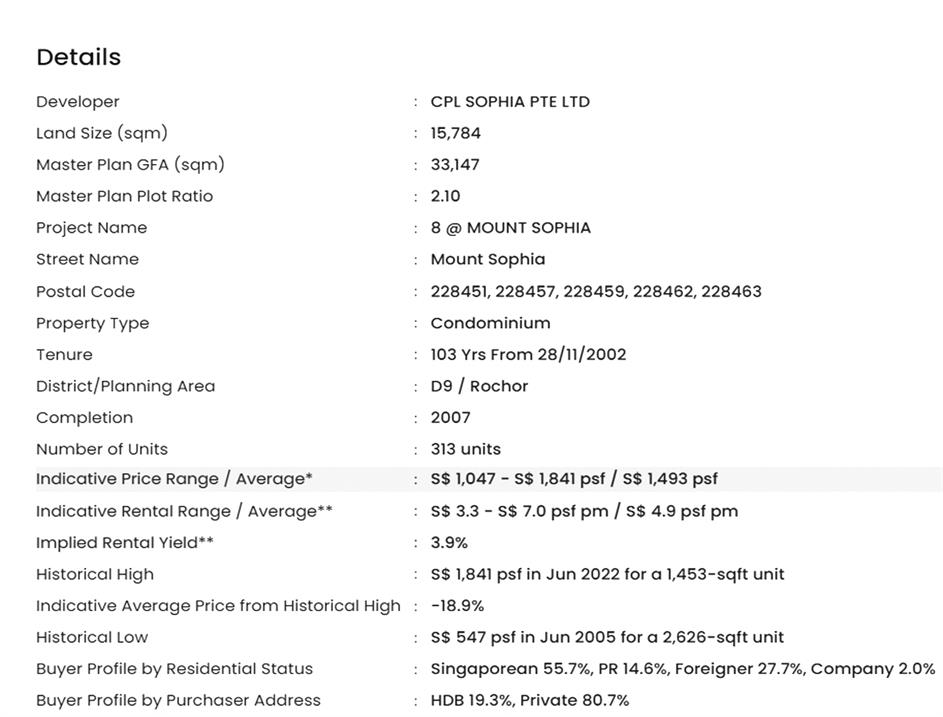
Task: Click the project name 8 @ MOUNT SOPHIA
Action: coord(510,228)
